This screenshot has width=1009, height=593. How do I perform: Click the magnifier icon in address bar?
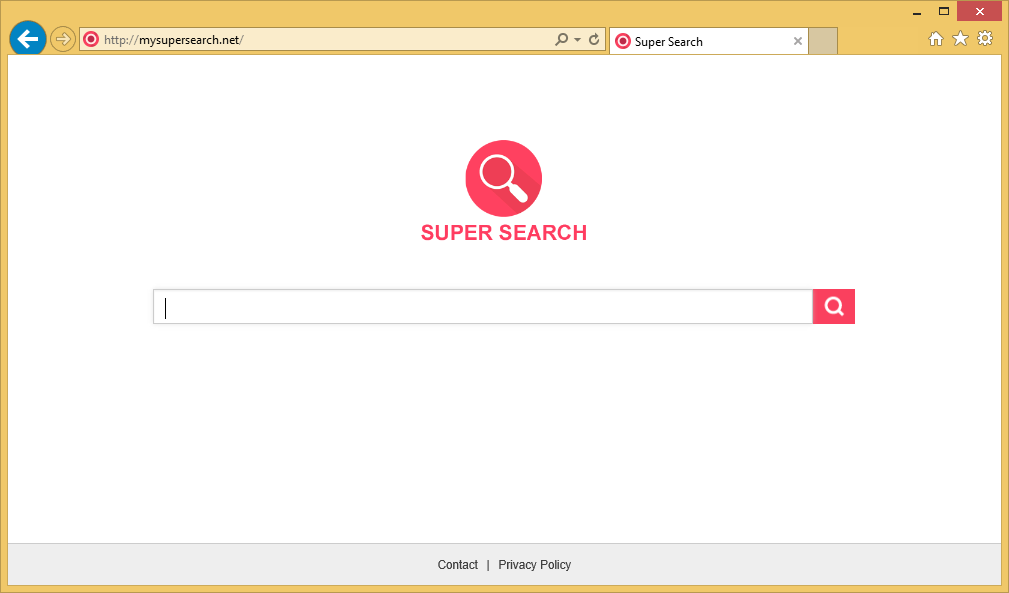[562, 40]
